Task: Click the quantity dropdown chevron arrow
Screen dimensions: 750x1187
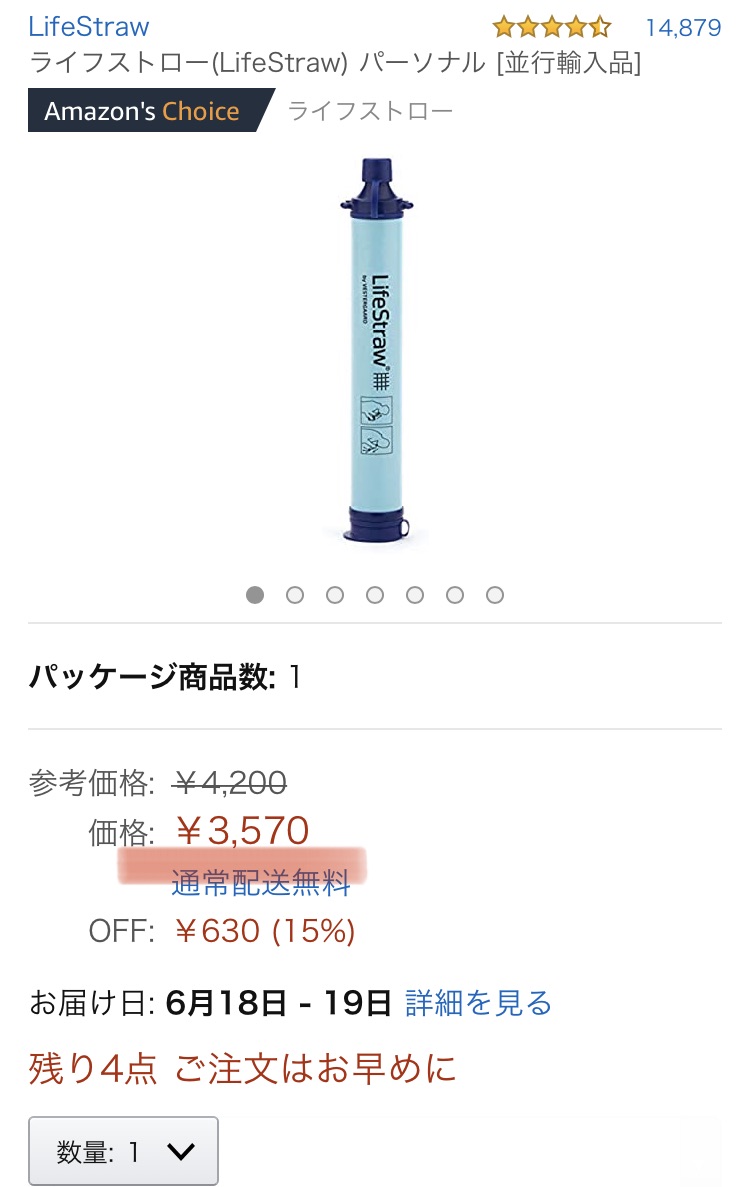Action: click(181, 1152)
